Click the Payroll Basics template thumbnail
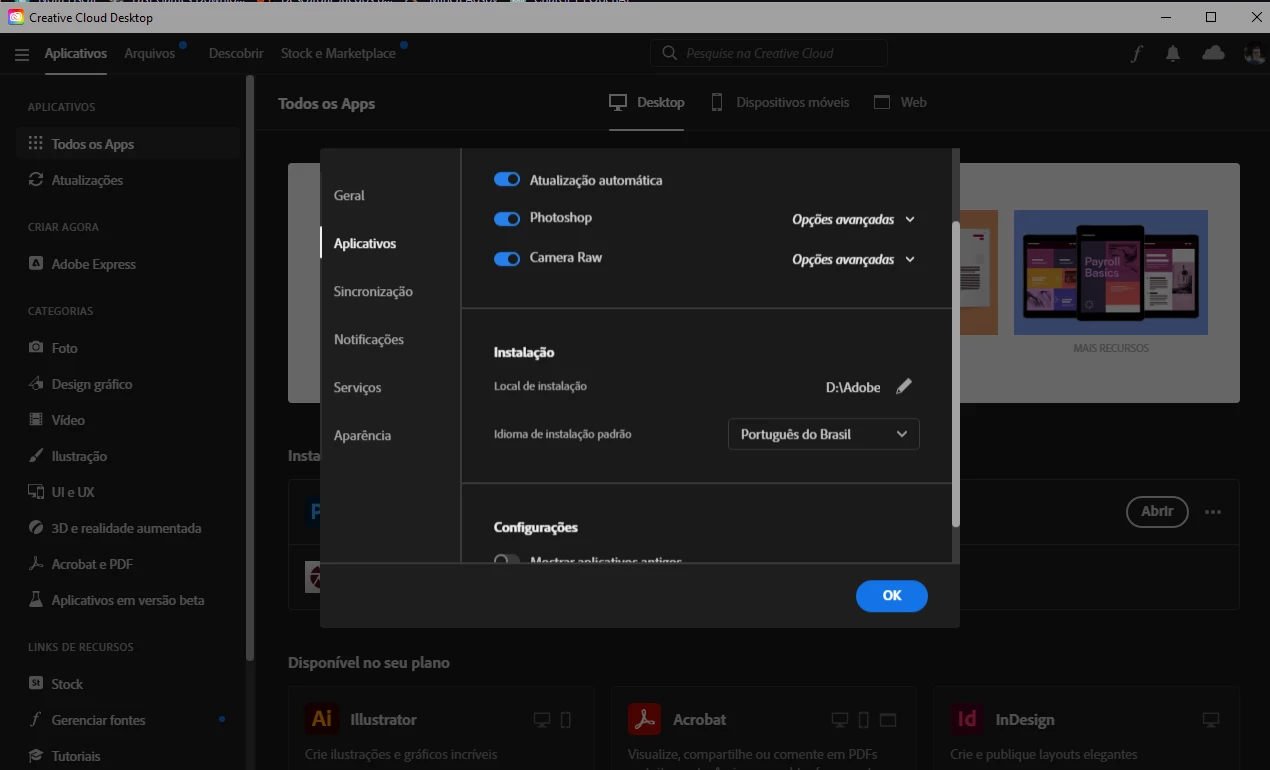This screenshot has width=1270, height=770. (1111, 272)
